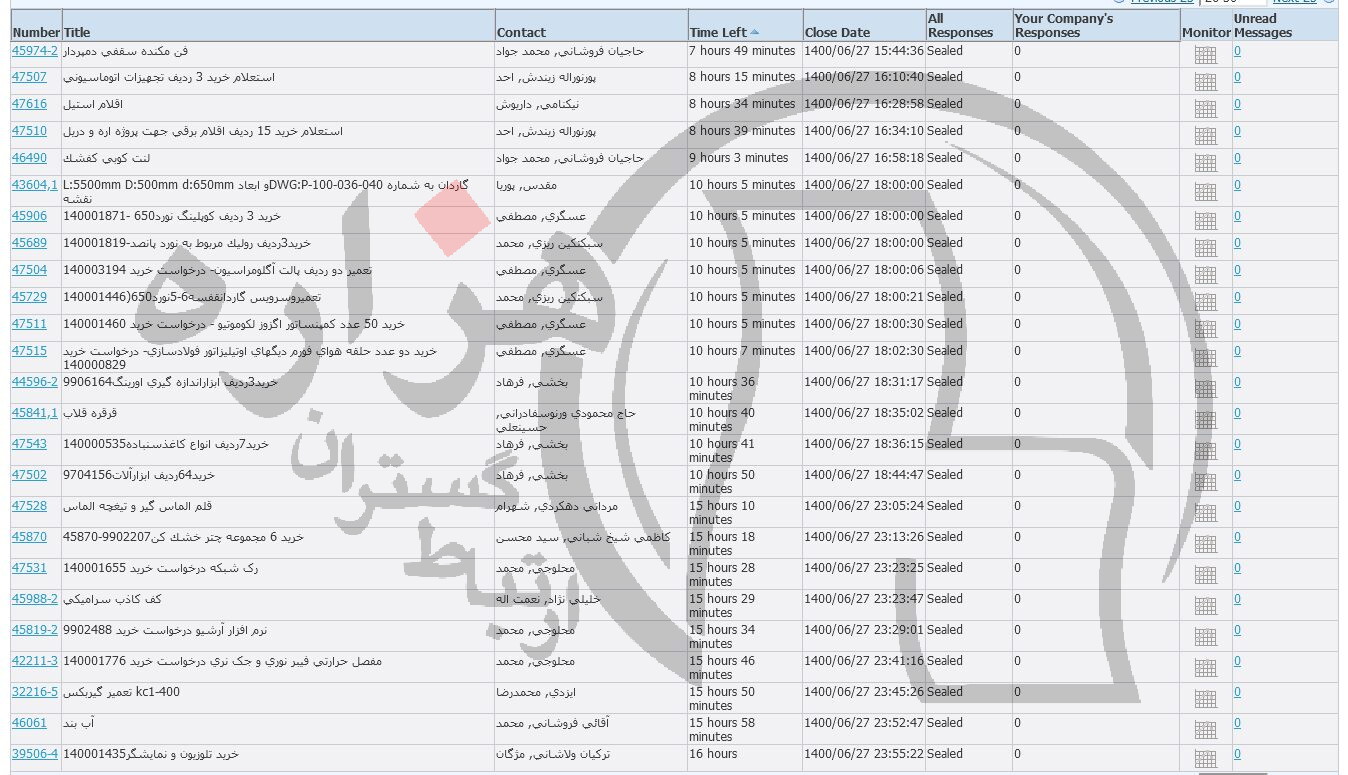
Task: Open unread messages count for 46061
Action: coord(1237,723)
